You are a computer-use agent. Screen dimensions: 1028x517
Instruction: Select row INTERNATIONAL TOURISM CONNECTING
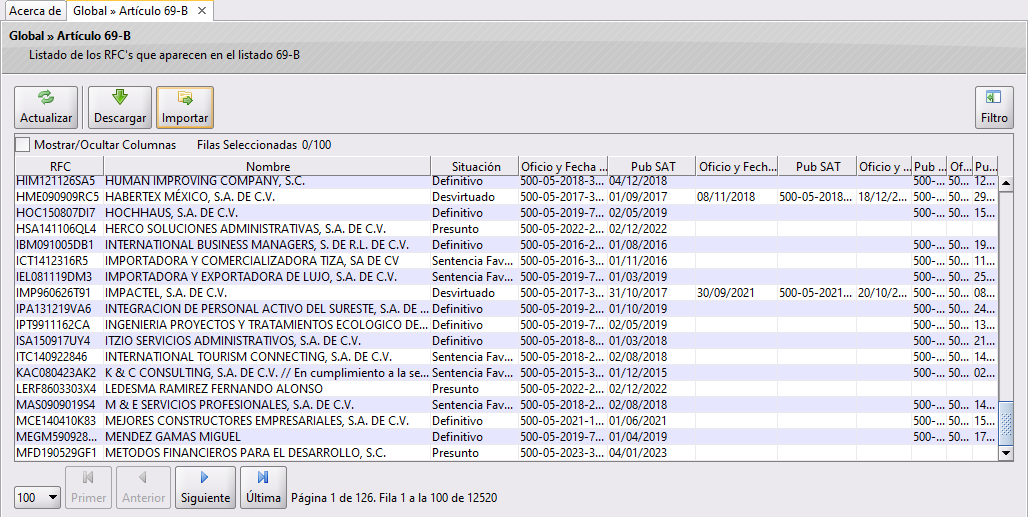(x=506, y=357)
